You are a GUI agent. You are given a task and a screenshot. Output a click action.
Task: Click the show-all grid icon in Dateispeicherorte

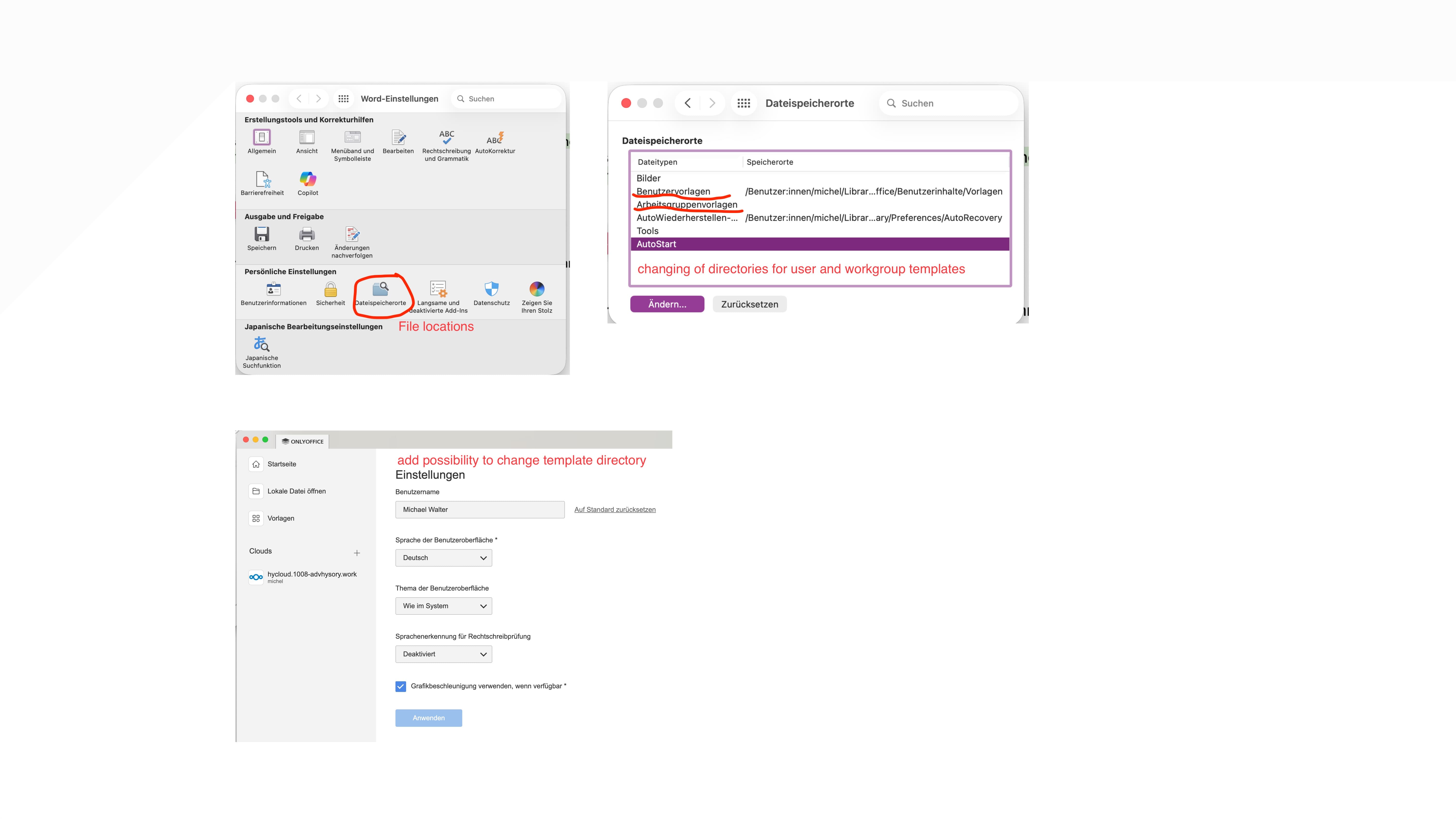tap(744, 103)
